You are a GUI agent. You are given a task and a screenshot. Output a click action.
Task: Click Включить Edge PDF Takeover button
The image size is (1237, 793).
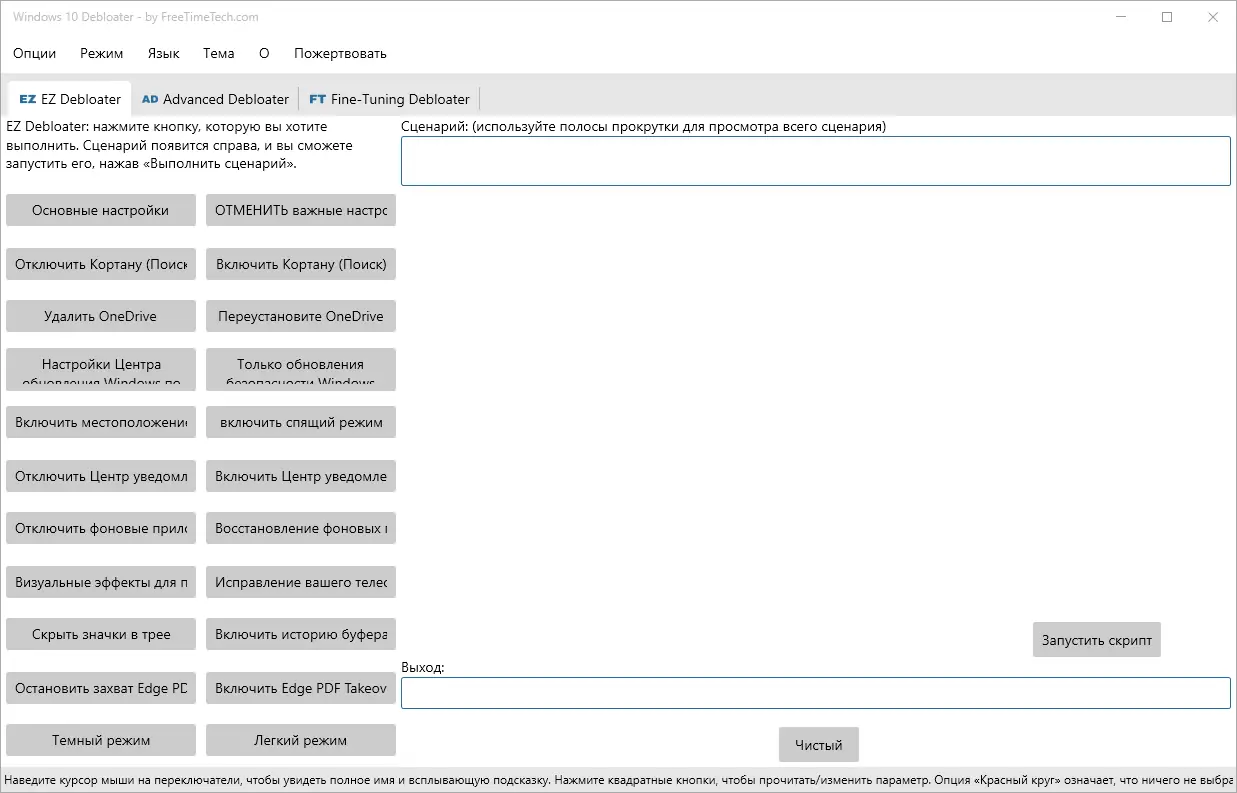[301, 688]
